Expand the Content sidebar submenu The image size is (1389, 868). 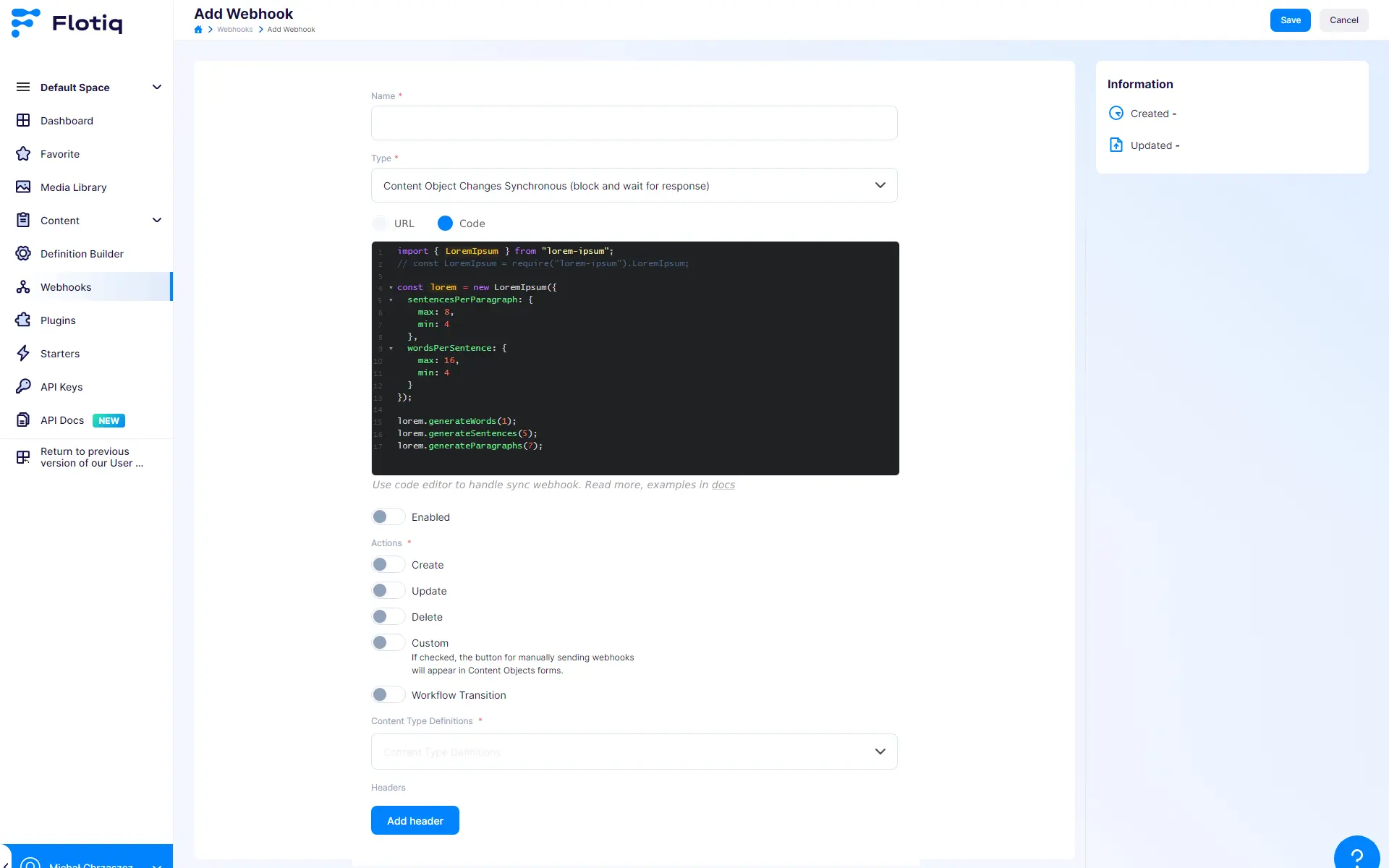[157, 221]
